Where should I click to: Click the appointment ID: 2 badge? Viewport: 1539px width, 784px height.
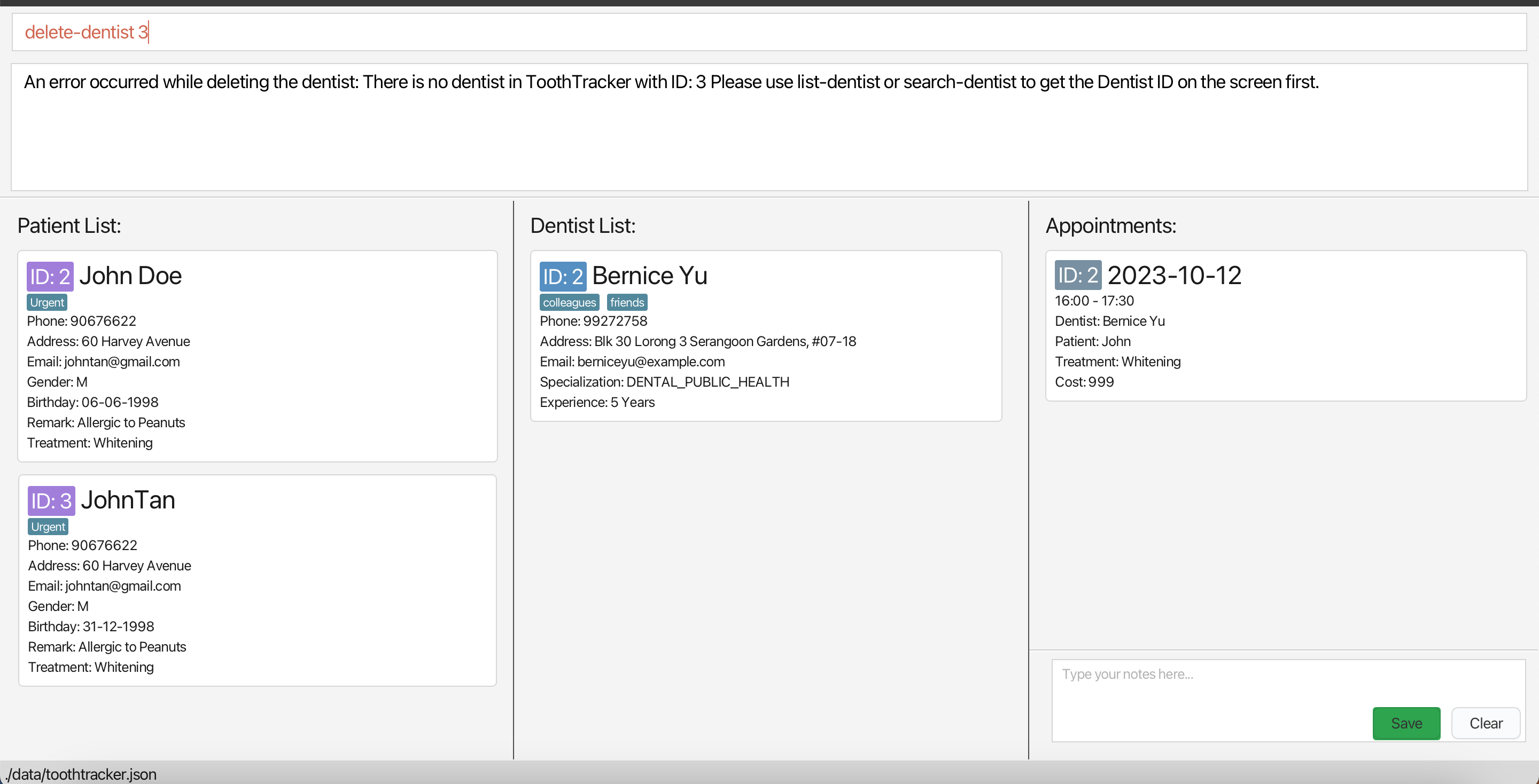(1078, 275)
